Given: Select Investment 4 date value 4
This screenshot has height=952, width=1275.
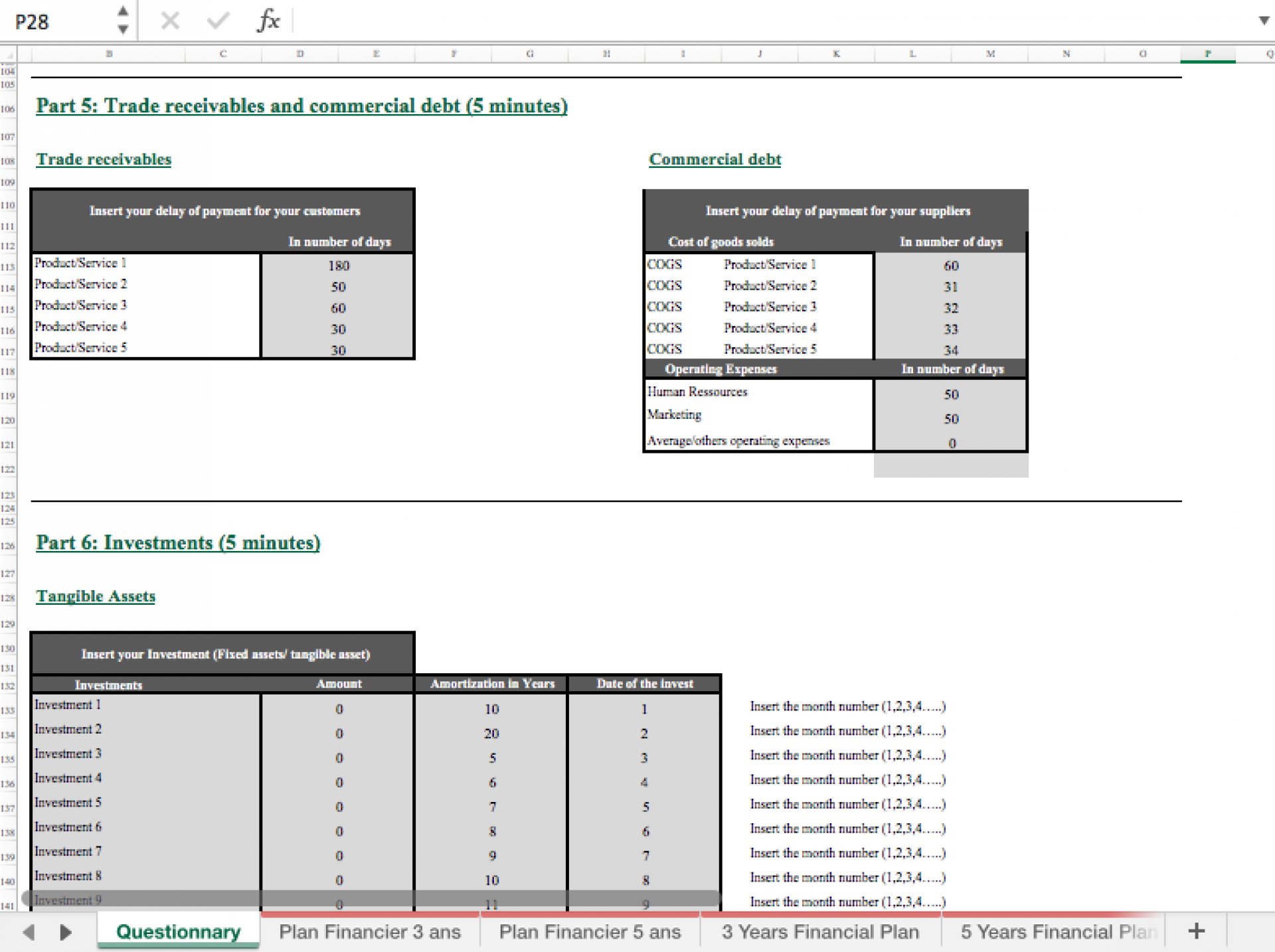Looking at the screenshot, I should pyautogui.click(x=644, y=782).
